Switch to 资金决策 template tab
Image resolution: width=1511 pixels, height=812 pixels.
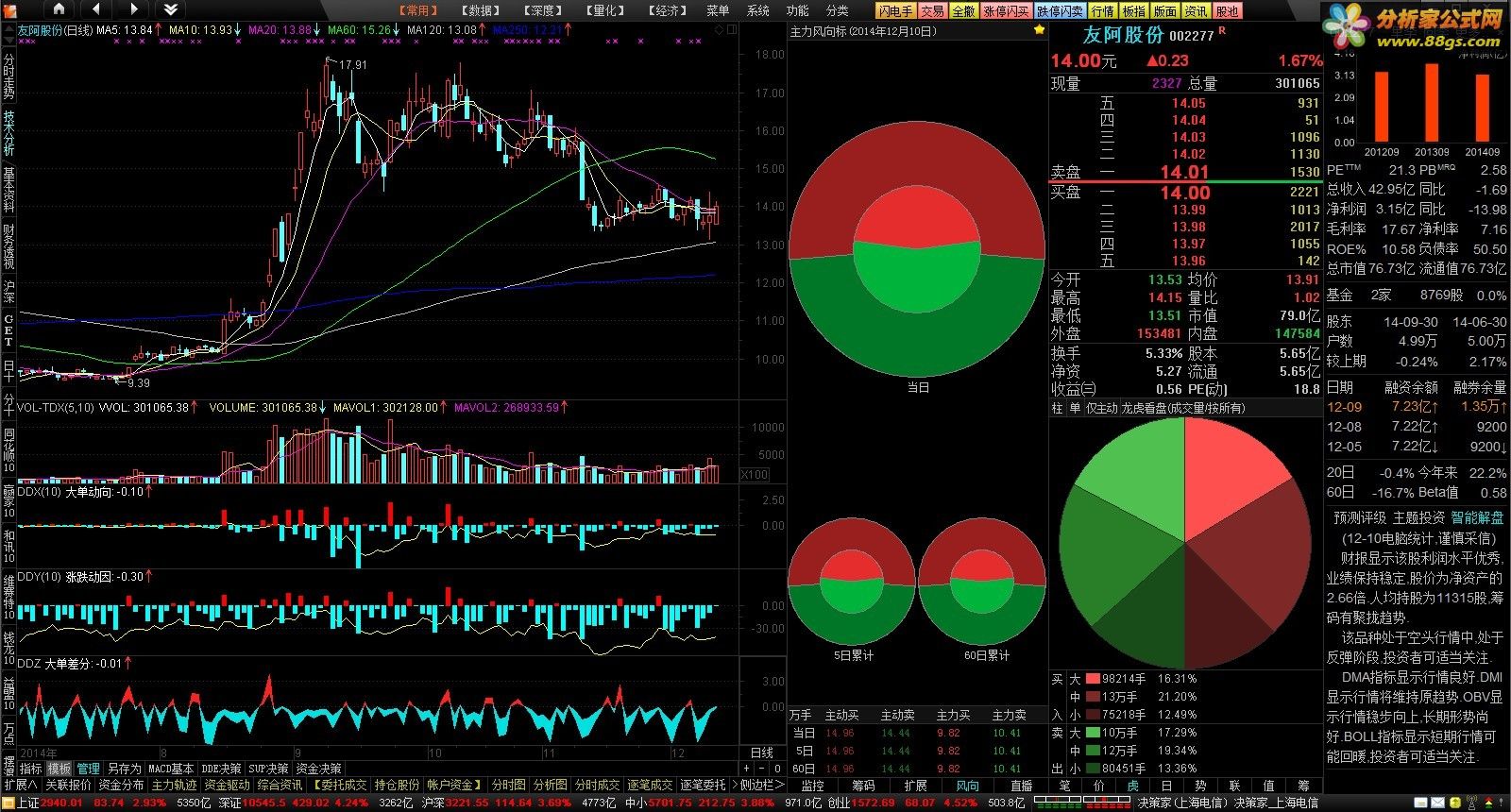pos(318,769)
